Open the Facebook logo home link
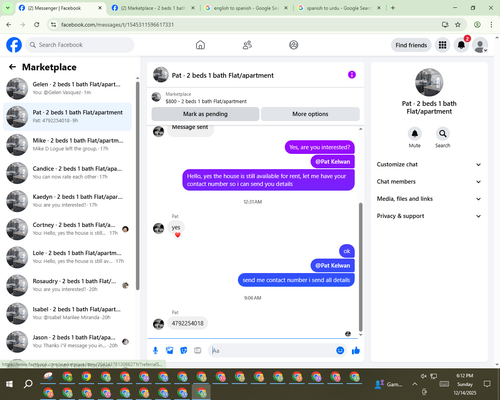Viewport: 500px width, 400px height. pos(14,45)
